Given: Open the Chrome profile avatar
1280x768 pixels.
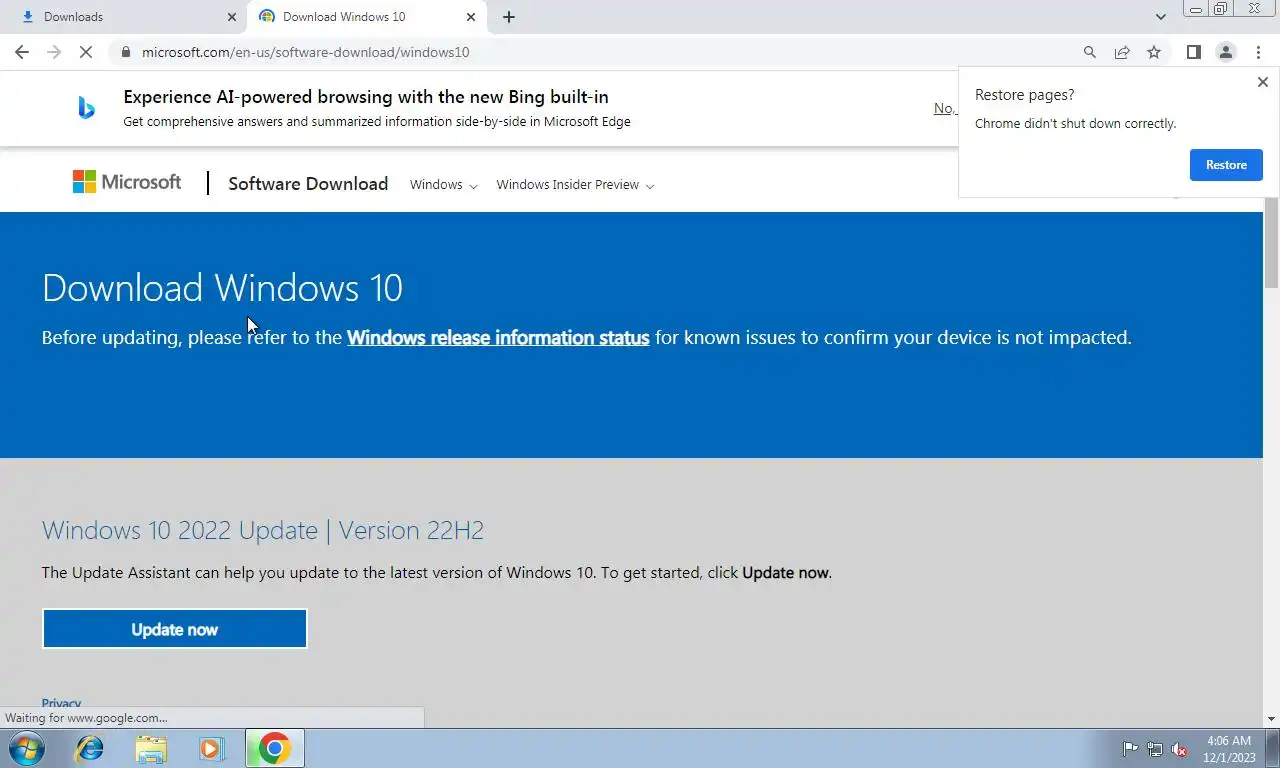Looking at the screenshot, I should pyautogui.click(x=1225, y=52).
